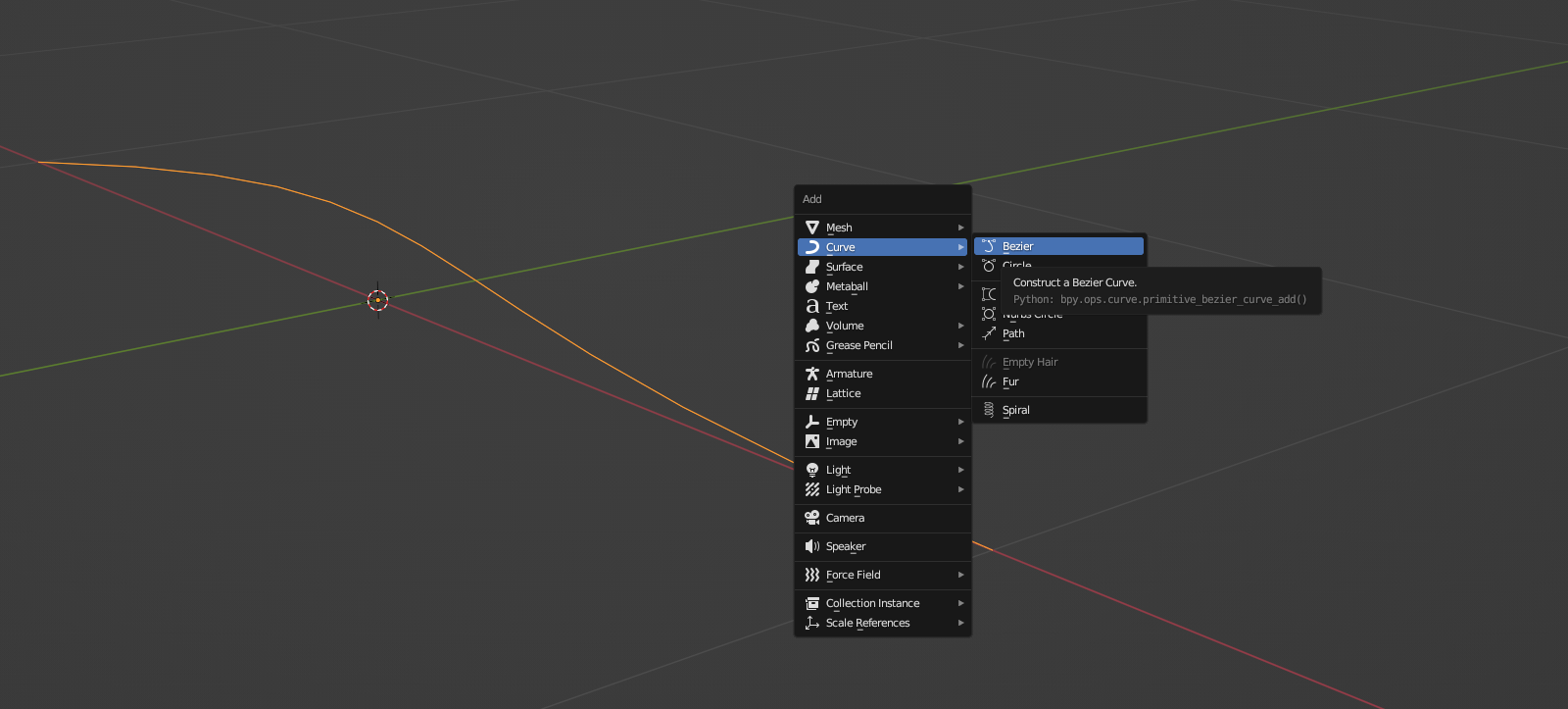Click the Text object 'a' icon
Image resolution: width=1568 pixels, height=709 pixels.
coord(811,306)
